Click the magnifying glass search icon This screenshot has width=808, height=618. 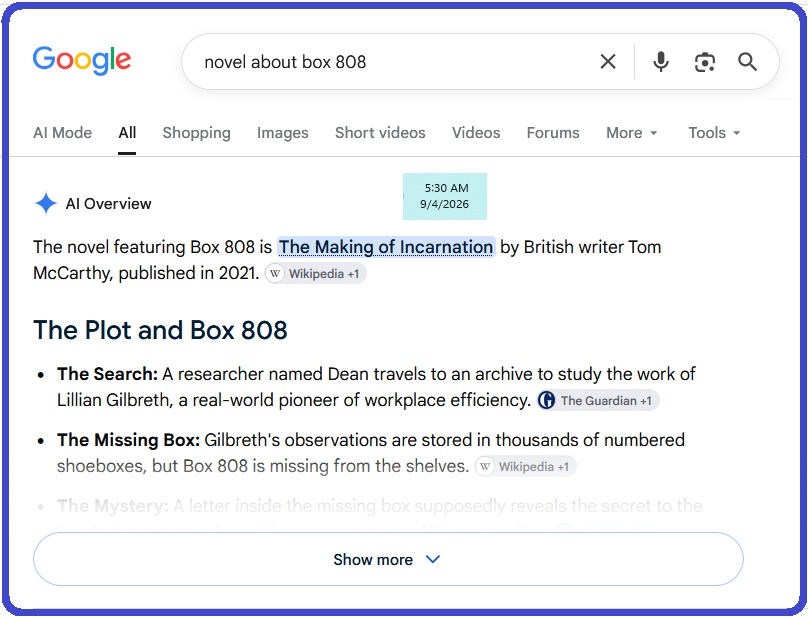[747, 62]
